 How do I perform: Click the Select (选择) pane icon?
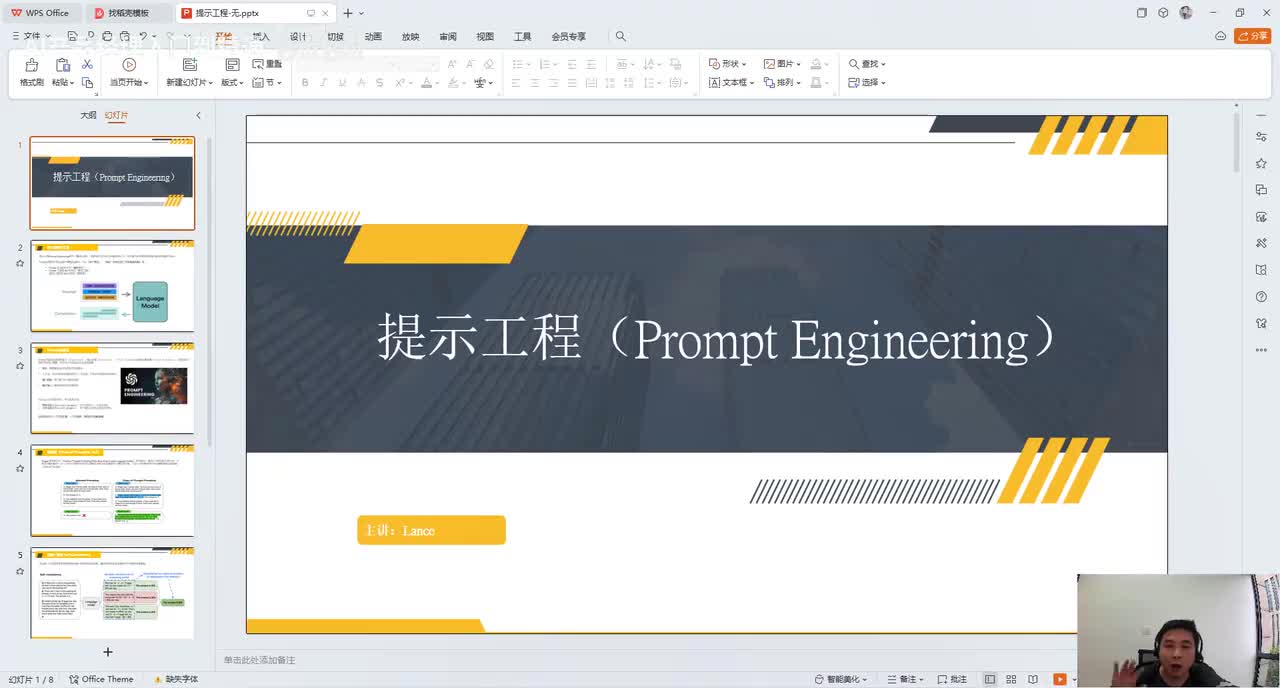[854, 83]
